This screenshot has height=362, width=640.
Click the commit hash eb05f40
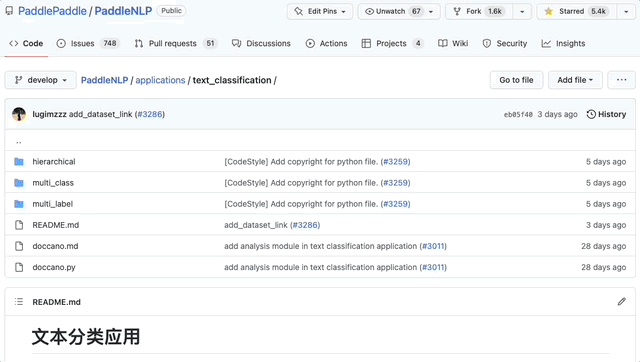pos(518,115)
